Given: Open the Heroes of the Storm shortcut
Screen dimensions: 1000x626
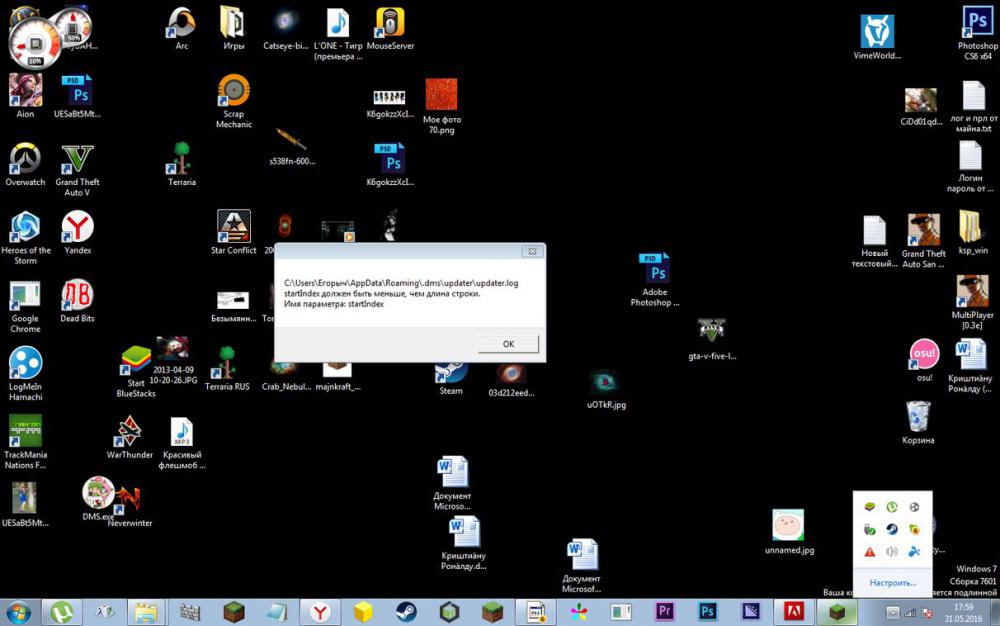Looking at the screenshot, I should pos(26,237).
